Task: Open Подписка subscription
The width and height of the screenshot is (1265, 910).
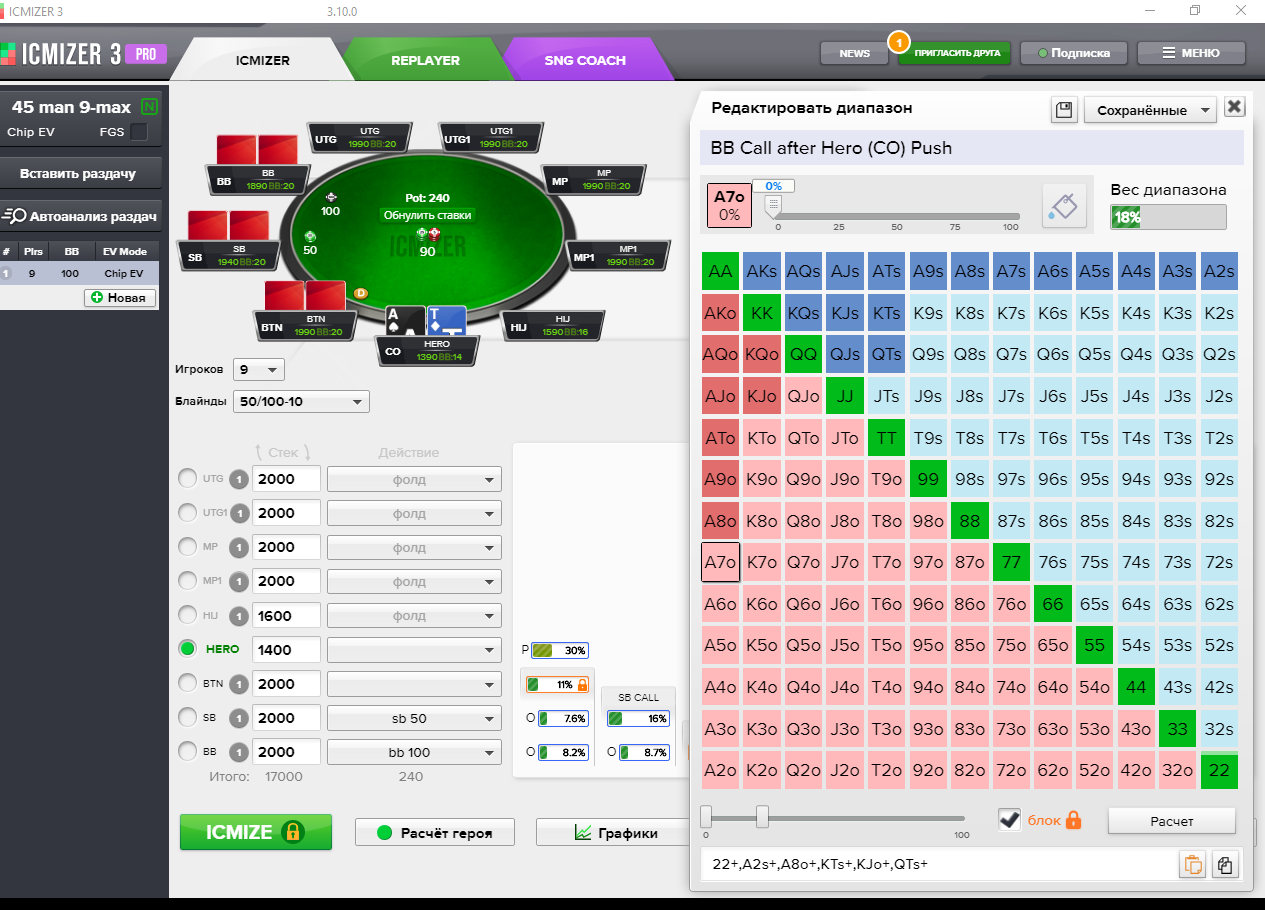Action: click(x=1074, y=53)
